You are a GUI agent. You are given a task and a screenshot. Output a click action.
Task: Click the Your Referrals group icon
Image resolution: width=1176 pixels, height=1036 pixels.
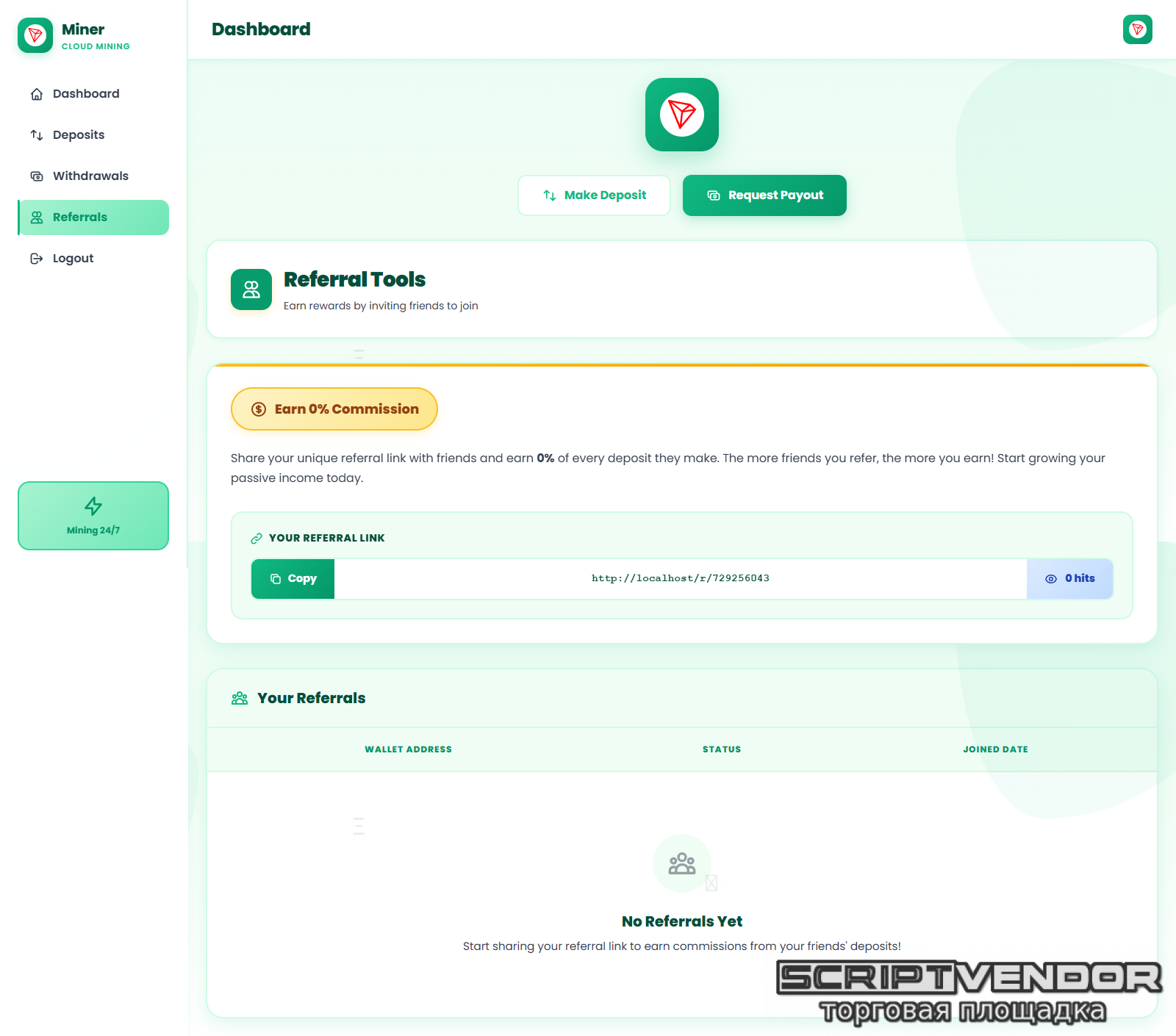click(240, 698)
